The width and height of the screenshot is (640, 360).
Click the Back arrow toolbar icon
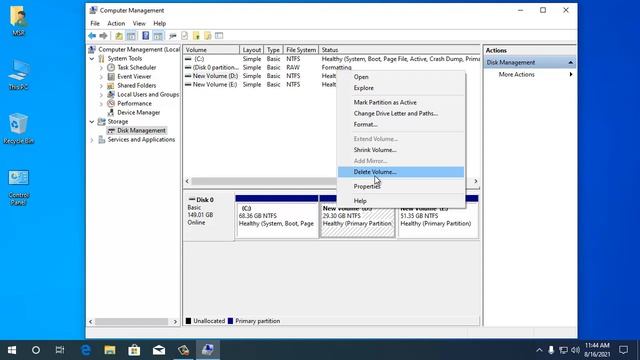coord(92,36)
